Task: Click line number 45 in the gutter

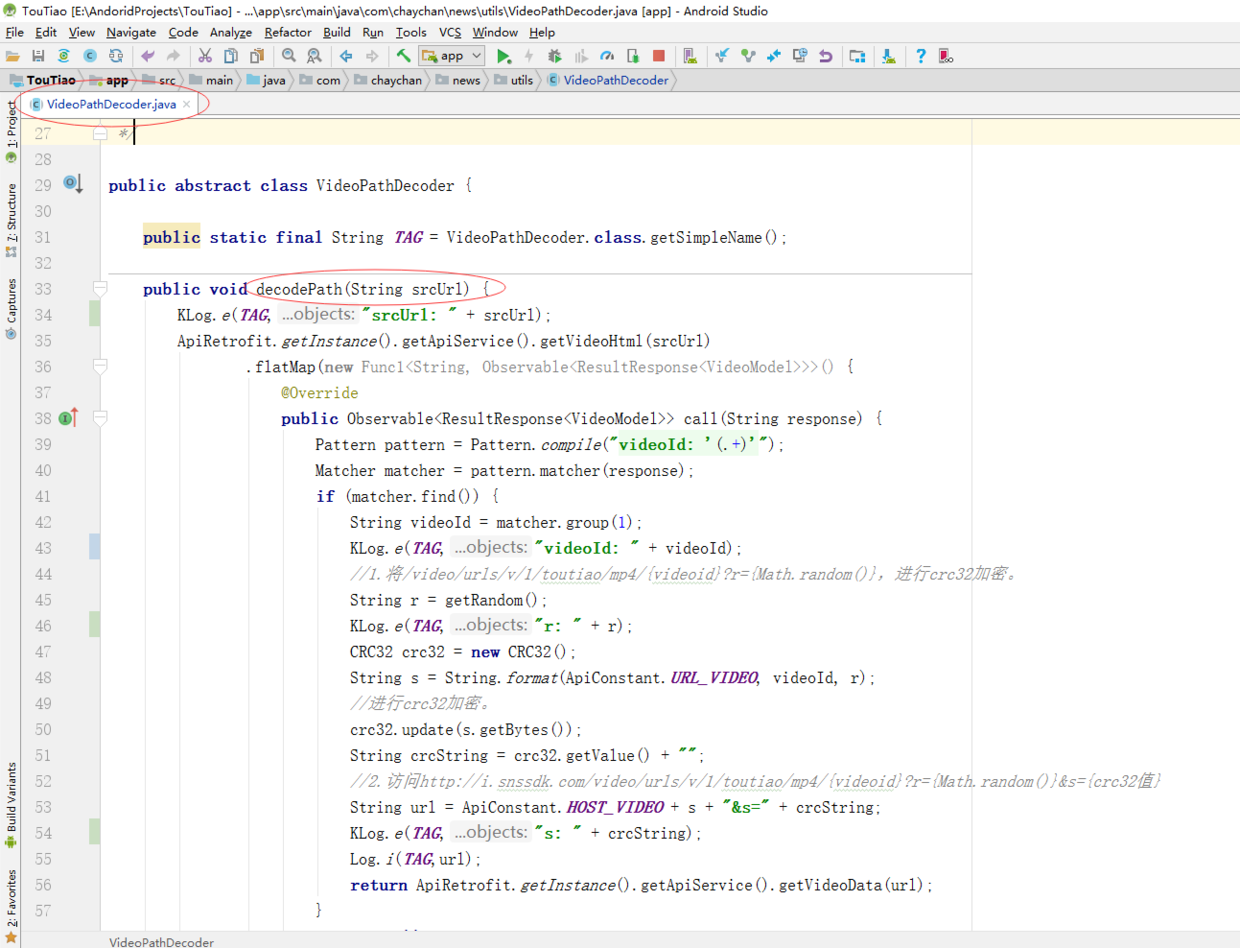Action: coord(42,600)
